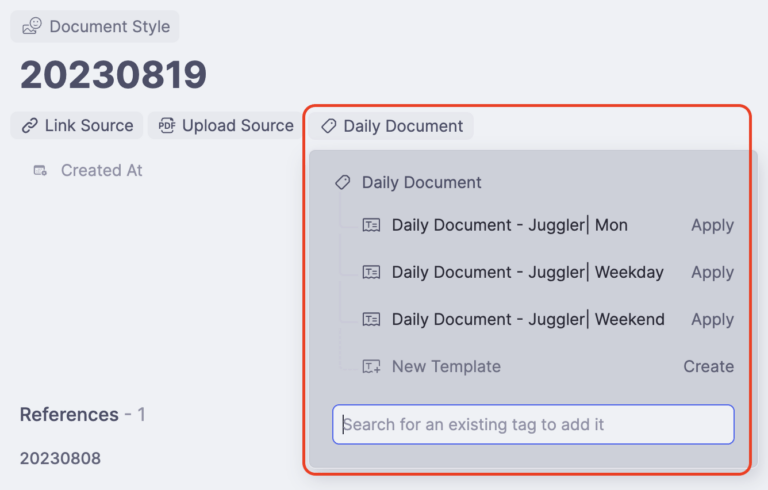Apply the Juggler Mon template

coord(712,226)
